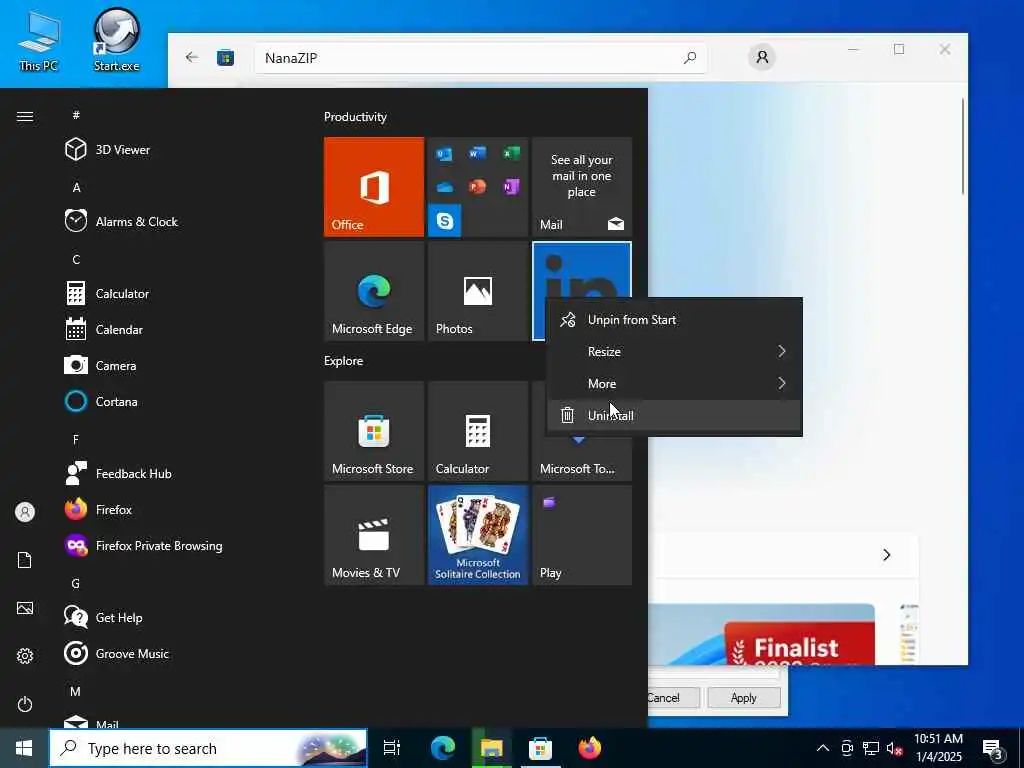The height and width of the screenshot is (768, 1024).
Task: Choose Uninstall from context menu
Action: 674,415
